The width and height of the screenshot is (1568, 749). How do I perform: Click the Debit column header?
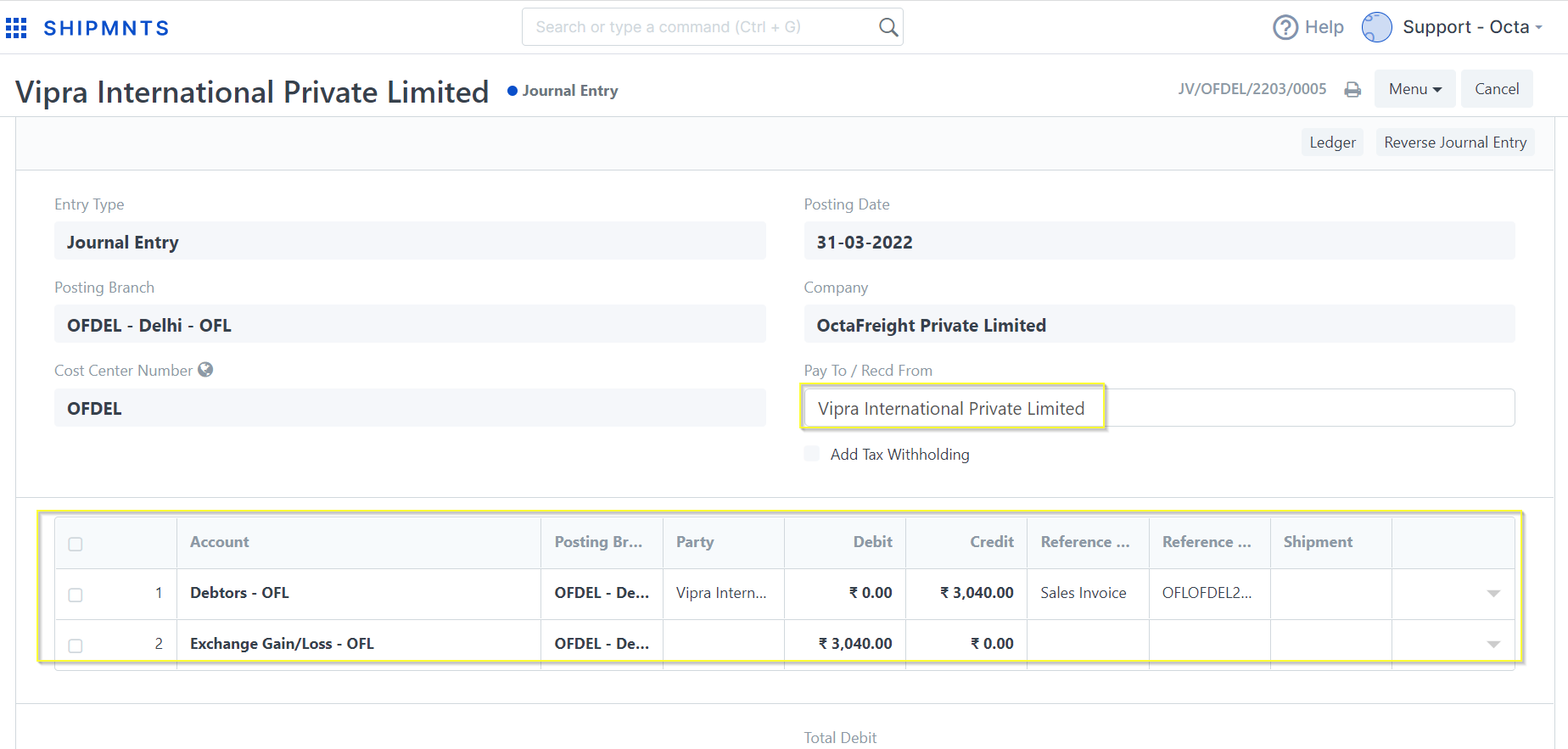[845, 543]
